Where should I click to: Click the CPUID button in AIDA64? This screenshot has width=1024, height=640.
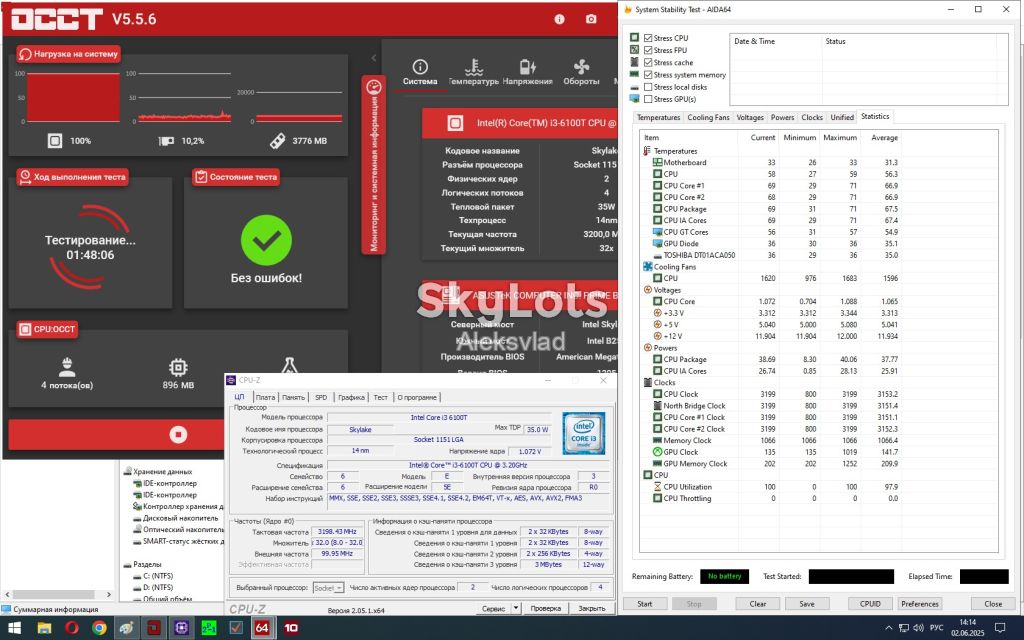[870, 603]
